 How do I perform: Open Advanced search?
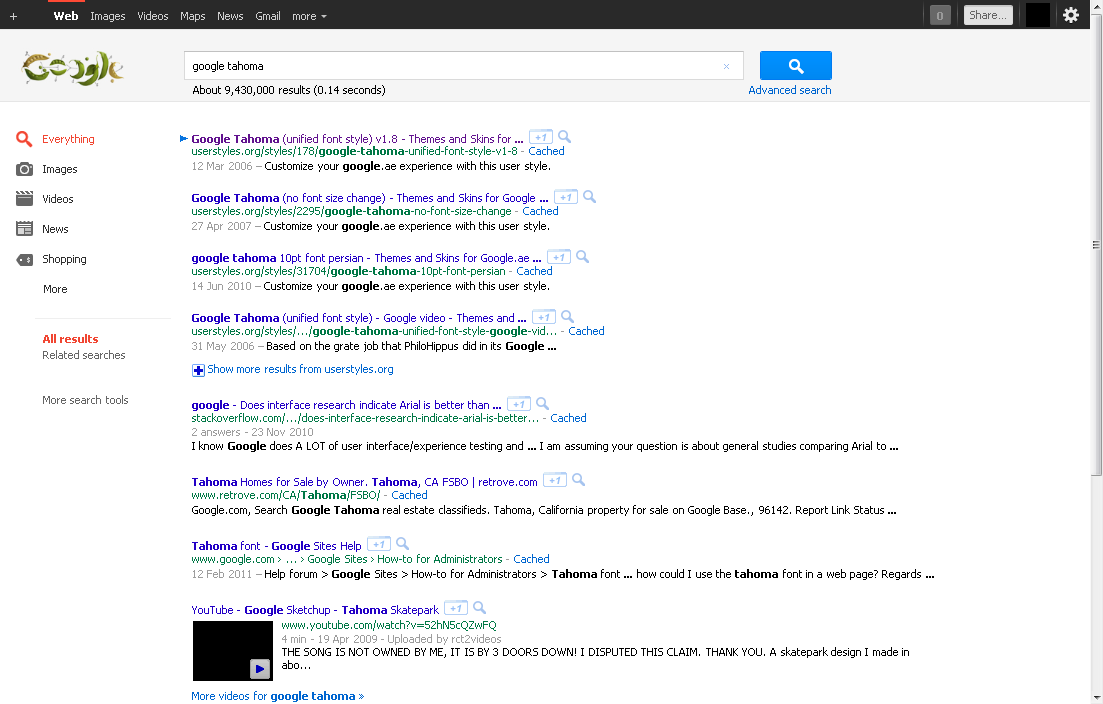tap(790, 89)
